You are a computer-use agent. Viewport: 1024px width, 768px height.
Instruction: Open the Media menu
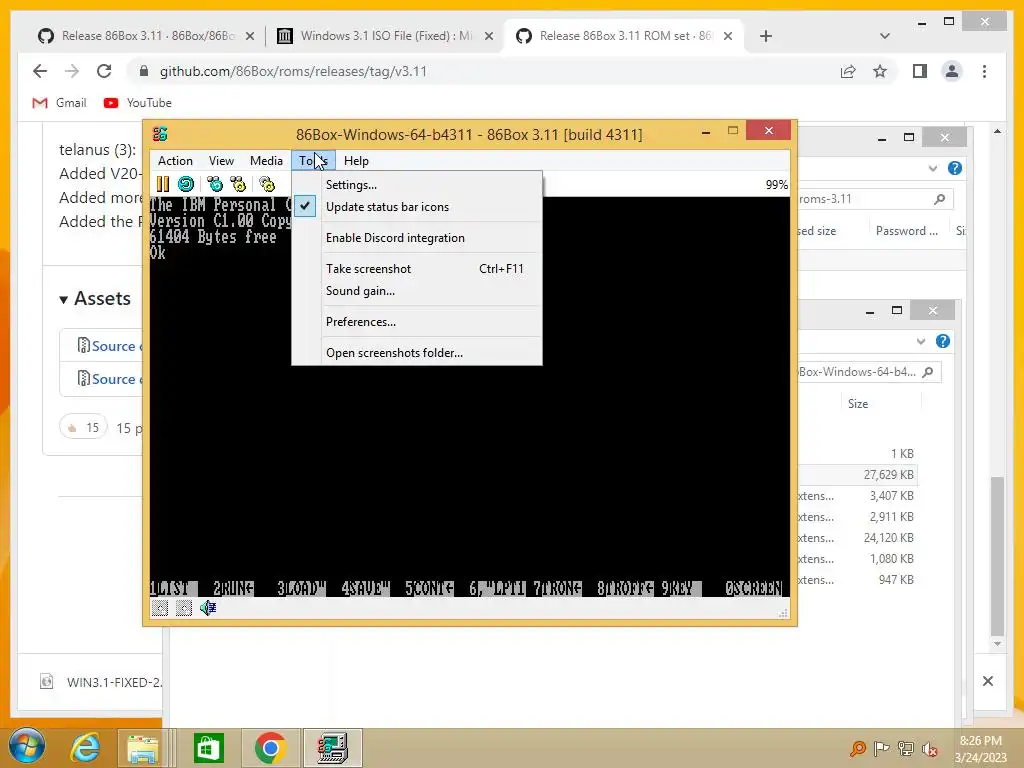(x=266, y=161)
